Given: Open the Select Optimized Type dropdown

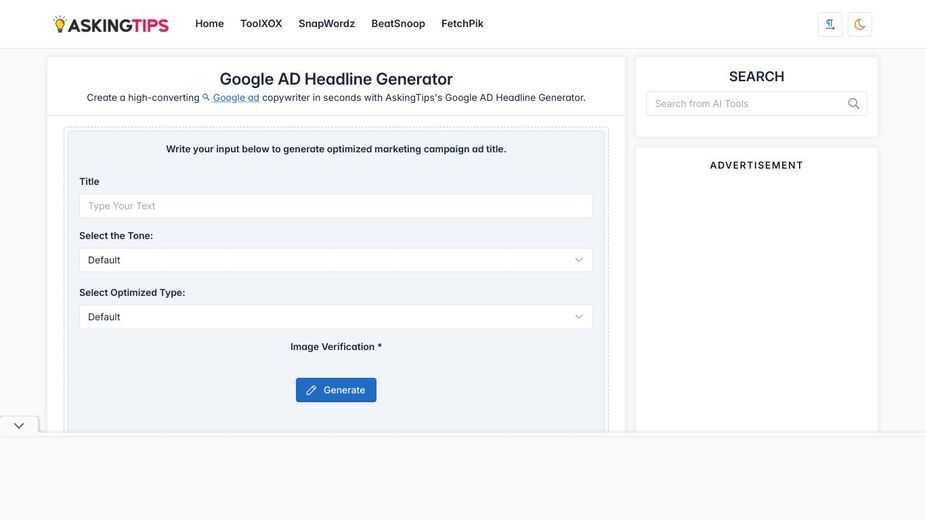Looking at the screenshot, I should 336,317.
